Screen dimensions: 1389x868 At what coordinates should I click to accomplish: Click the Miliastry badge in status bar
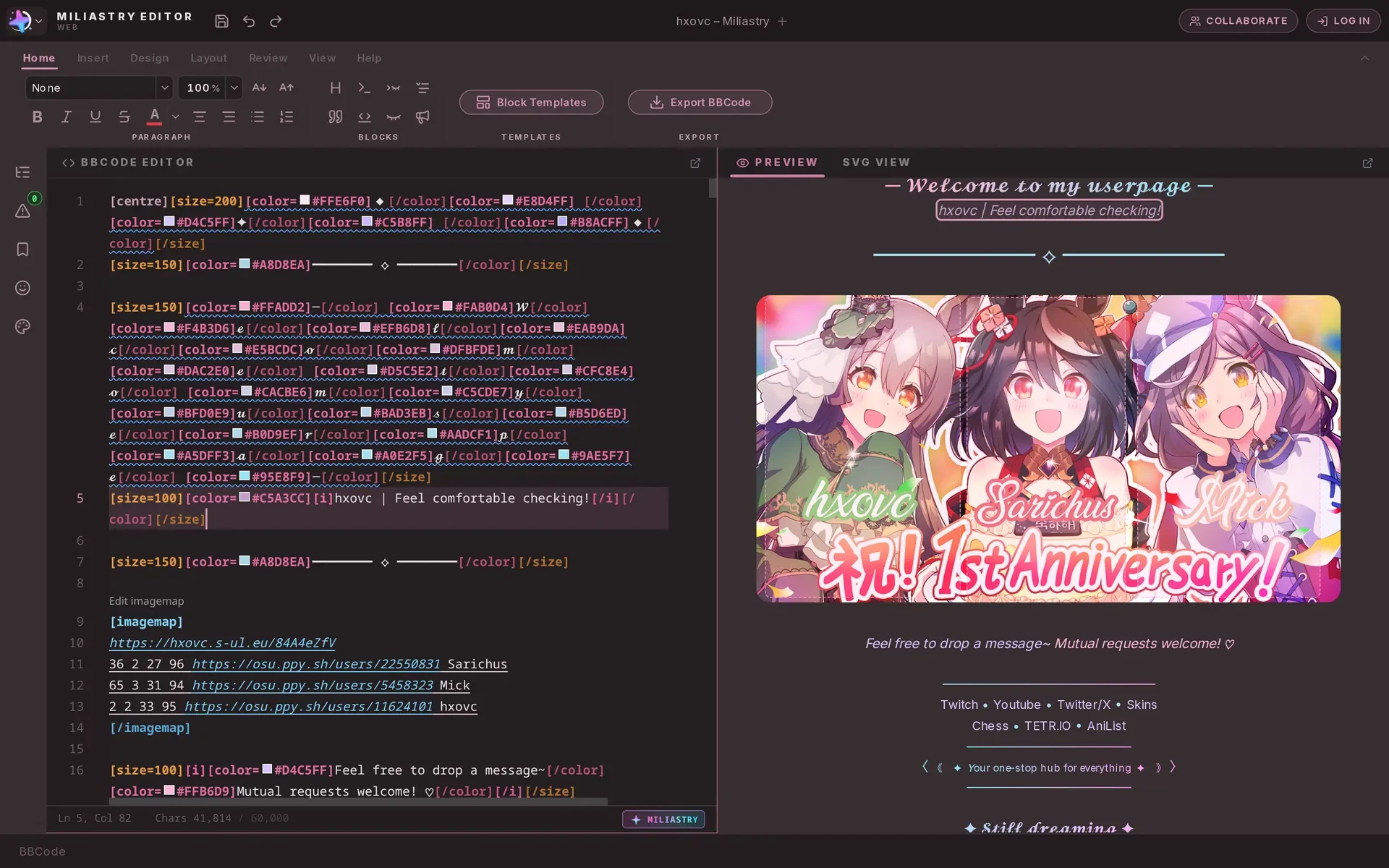click(x=663, y=820)
